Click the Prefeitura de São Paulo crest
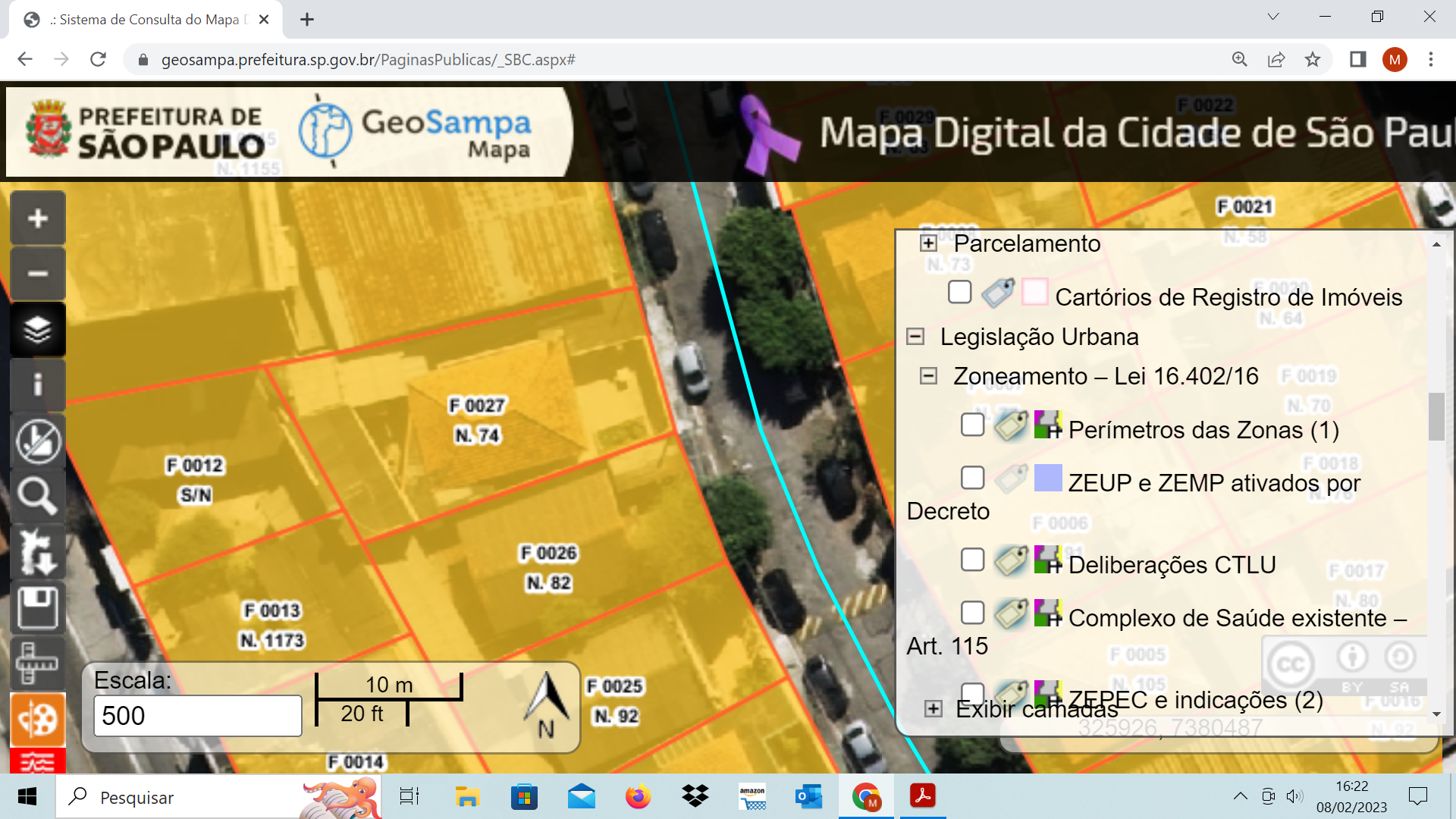Image resolution: width=1456 pixels, height=819 pixels. (x=49, y=129)
